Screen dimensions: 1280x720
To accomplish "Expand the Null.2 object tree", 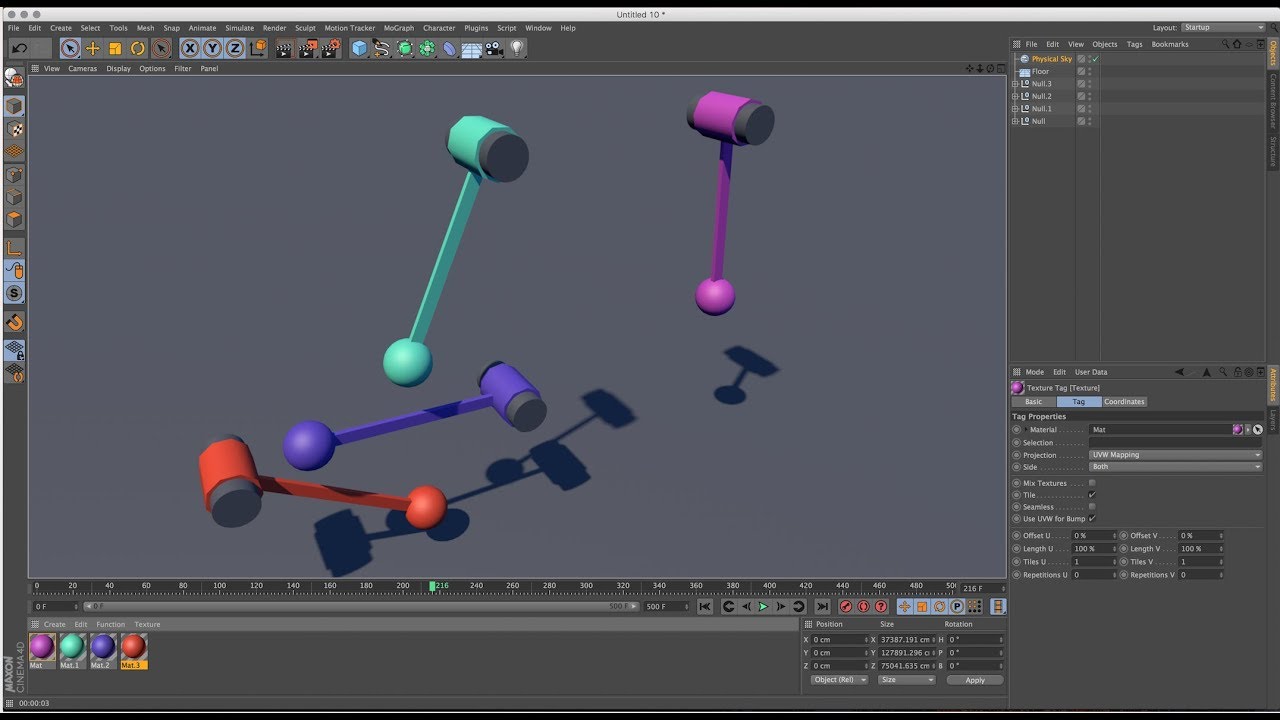I will pos(1015,96).
